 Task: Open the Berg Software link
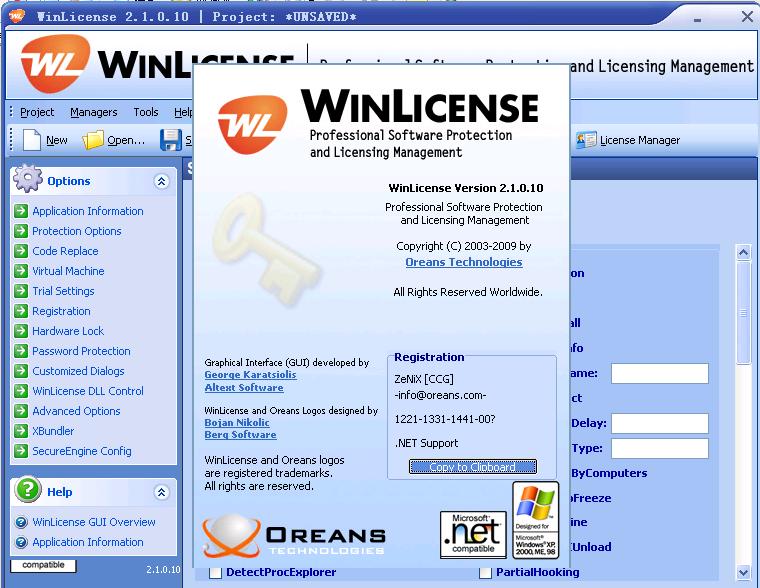coord(240,434)
